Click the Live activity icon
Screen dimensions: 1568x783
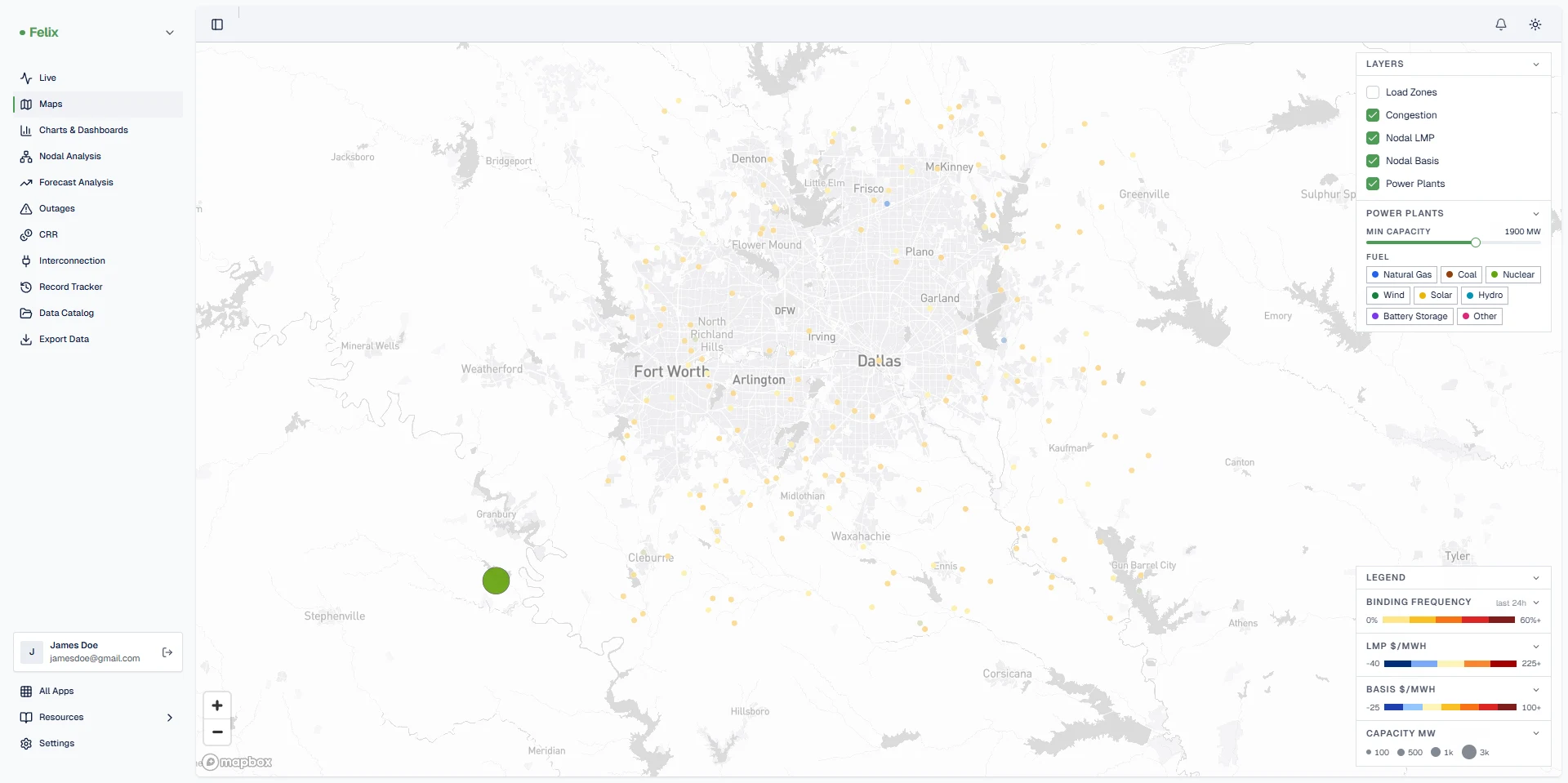(26, 78)
